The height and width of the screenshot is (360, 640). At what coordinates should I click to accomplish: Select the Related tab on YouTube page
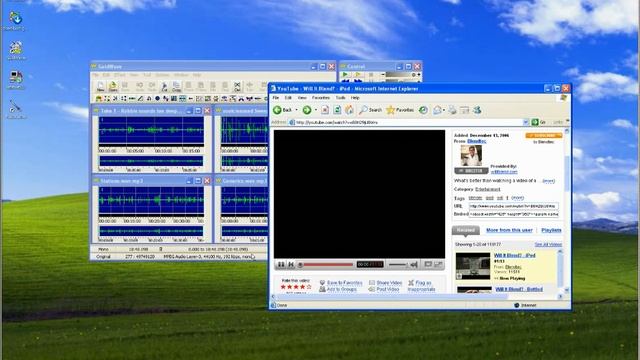click(x=466, y=230)
